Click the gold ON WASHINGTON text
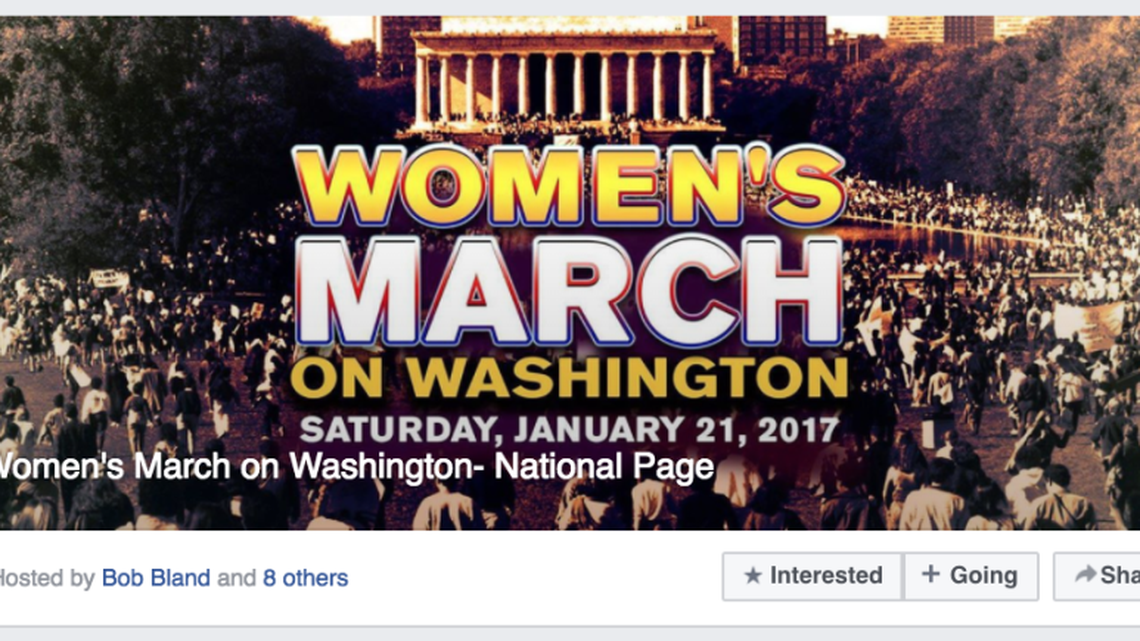The width and height of the screenshot is (1140, 641). [568, 378]
